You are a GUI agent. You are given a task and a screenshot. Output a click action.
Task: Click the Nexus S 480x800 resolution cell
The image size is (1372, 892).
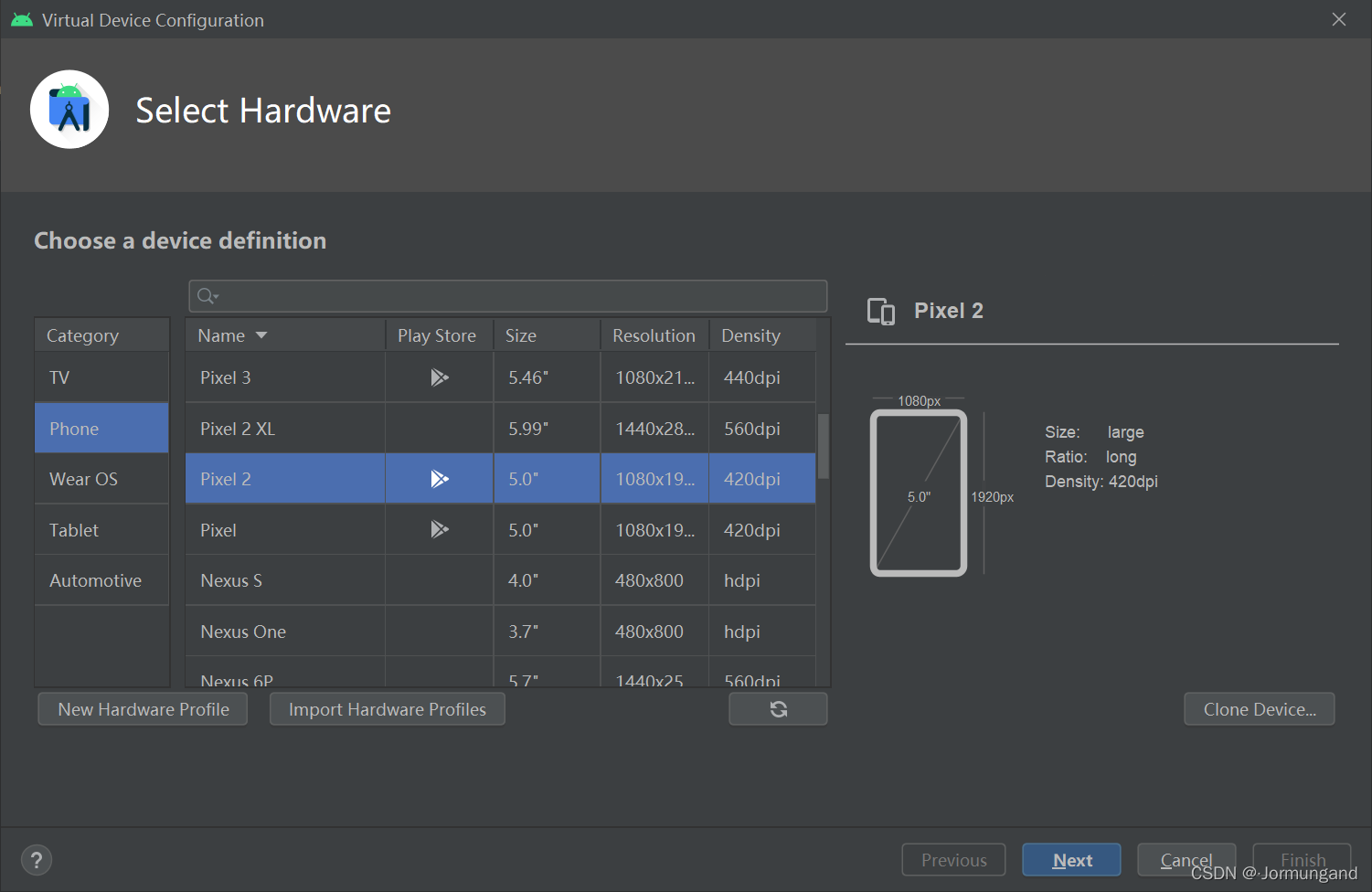point(654,580)
